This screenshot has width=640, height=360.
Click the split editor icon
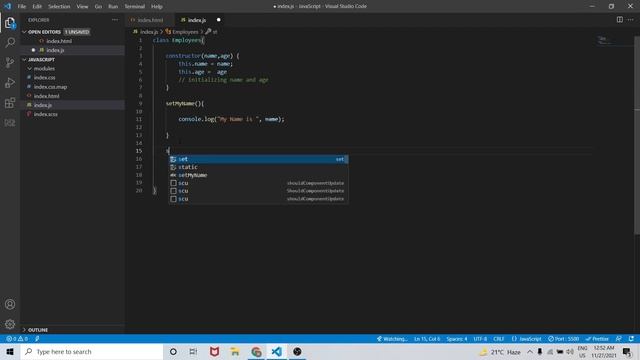(x=620, y=20)
